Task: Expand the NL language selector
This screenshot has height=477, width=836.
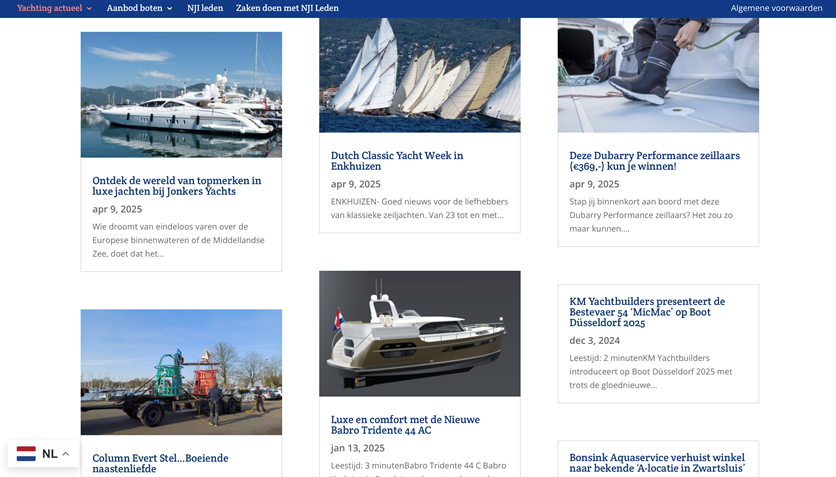Action: tap(43, 454)
